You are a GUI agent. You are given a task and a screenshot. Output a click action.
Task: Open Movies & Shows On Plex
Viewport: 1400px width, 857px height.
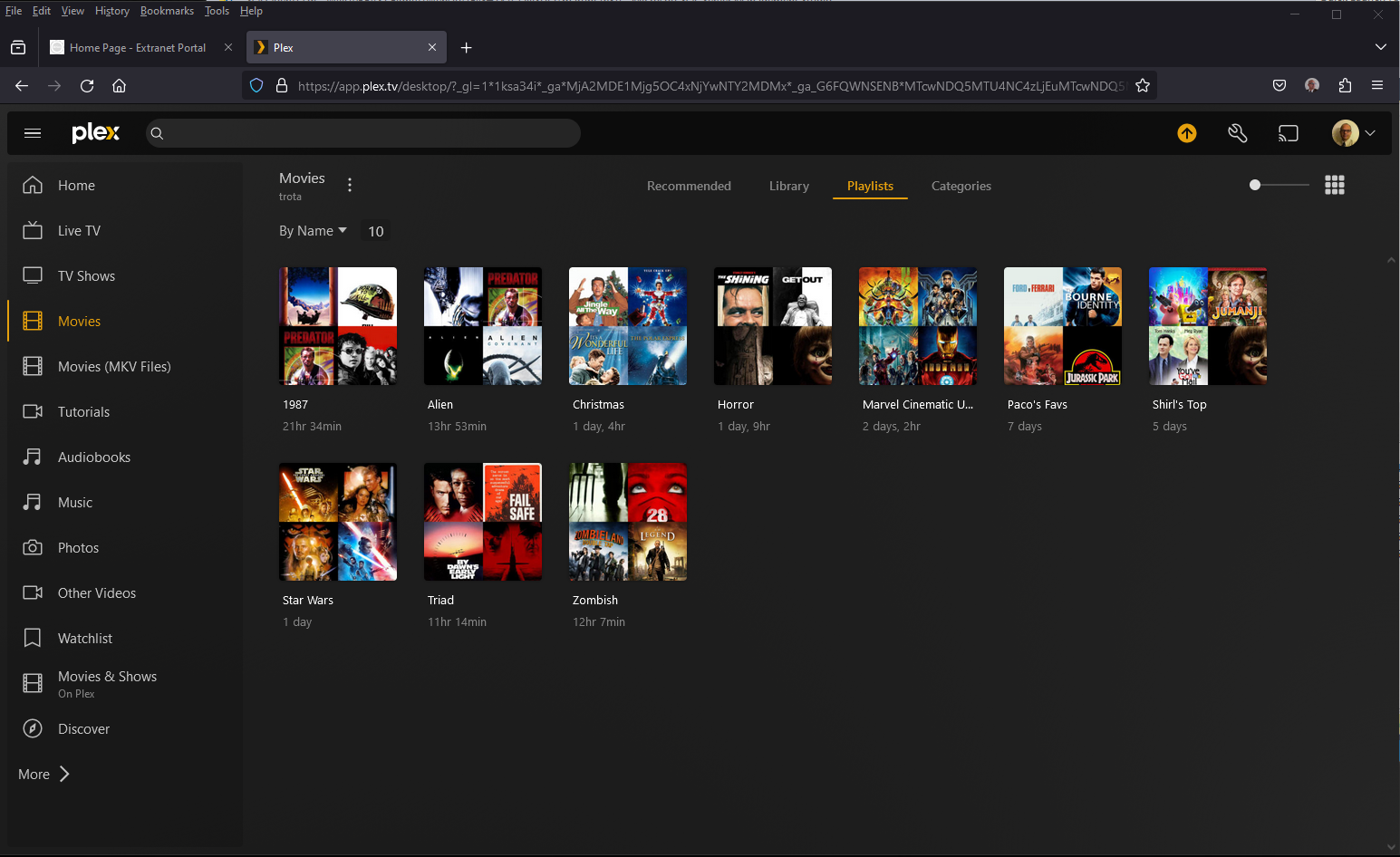(125, 683)
